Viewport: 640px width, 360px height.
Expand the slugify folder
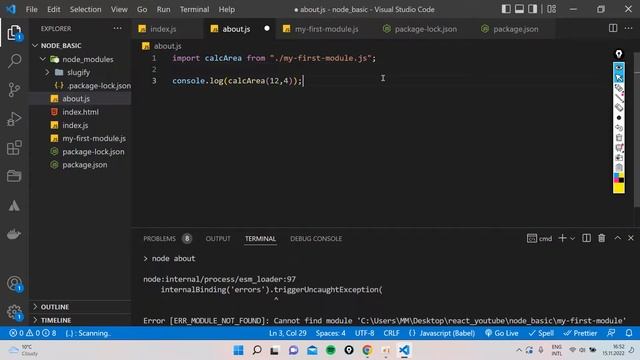[x=47, y=72]
